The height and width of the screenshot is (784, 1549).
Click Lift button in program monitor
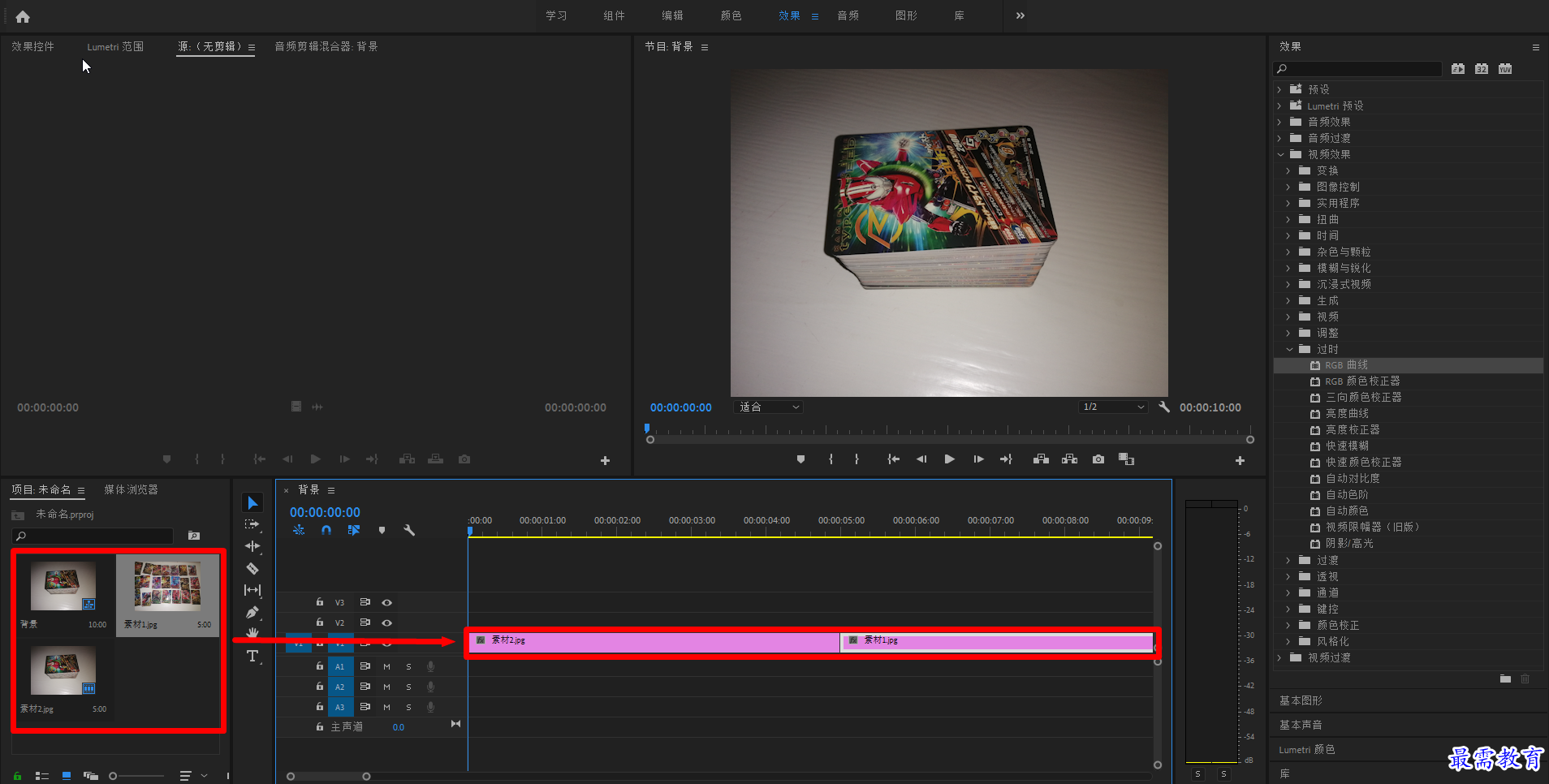[x=1041, y=459]
